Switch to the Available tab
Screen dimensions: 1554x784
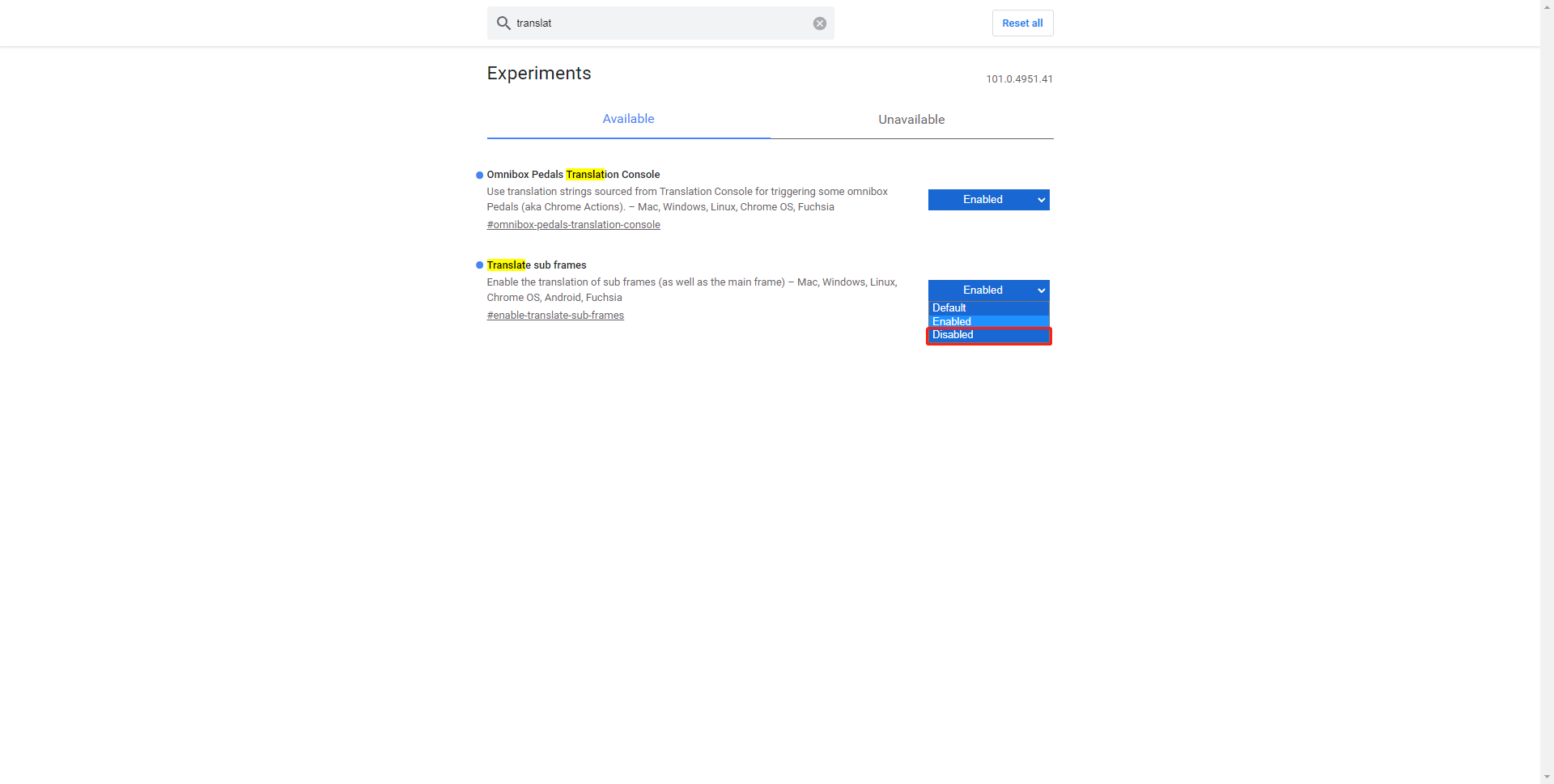(x=628, y=119)
